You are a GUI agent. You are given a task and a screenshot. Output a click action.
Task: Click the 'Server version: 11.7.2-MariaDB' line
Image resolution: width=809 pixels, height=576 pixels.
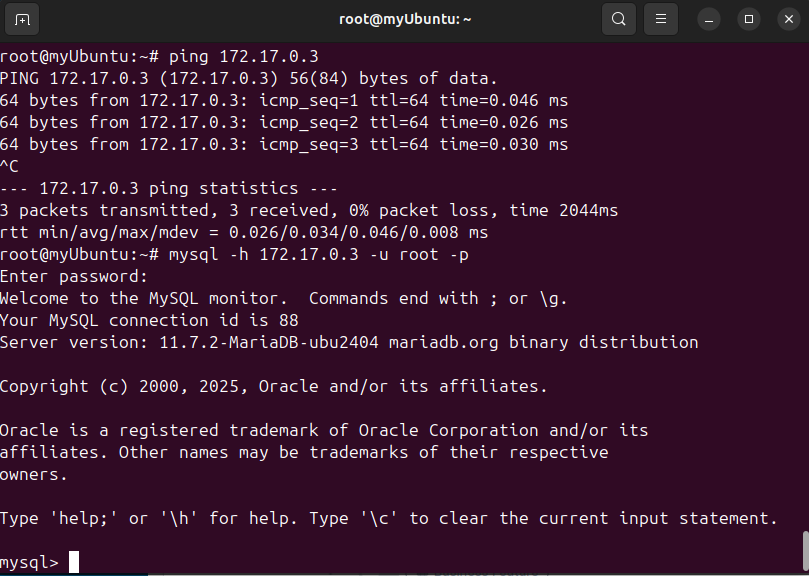(349, 342)
